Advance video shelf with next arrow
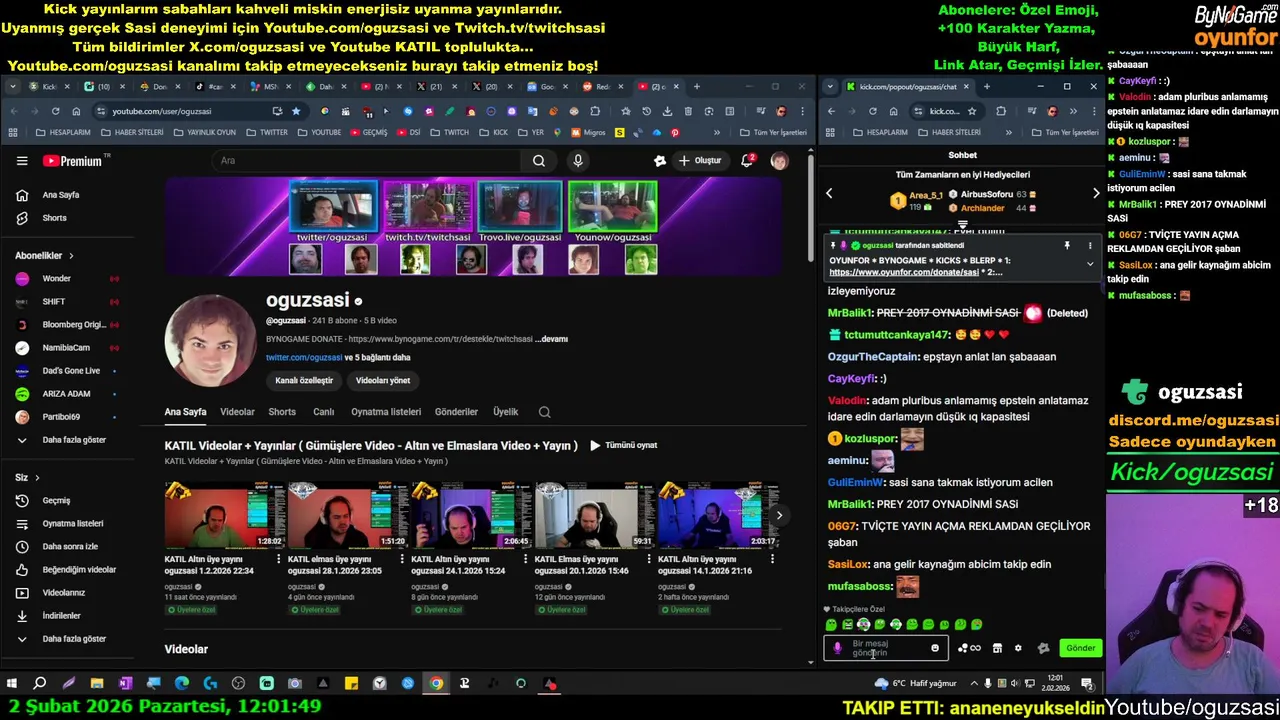The image size is (1280, 720). [779, 516]
